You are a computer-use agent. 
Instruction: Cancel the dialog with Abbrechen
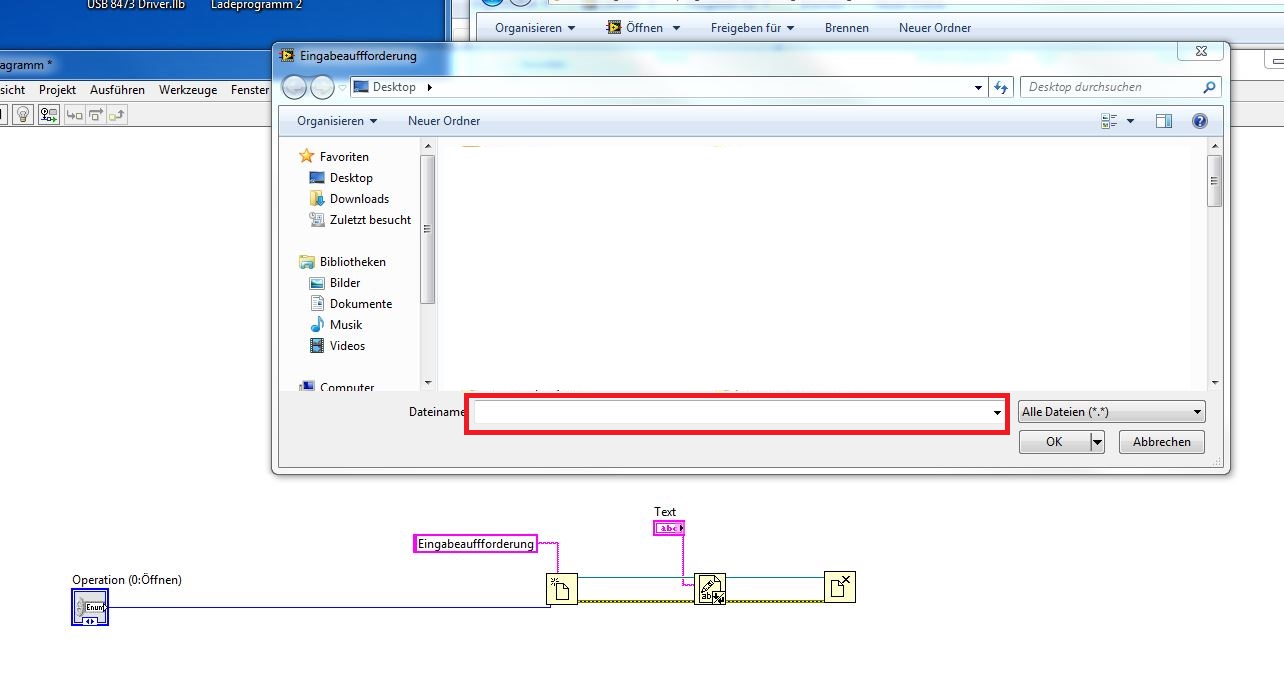[x=1162, y=442]
